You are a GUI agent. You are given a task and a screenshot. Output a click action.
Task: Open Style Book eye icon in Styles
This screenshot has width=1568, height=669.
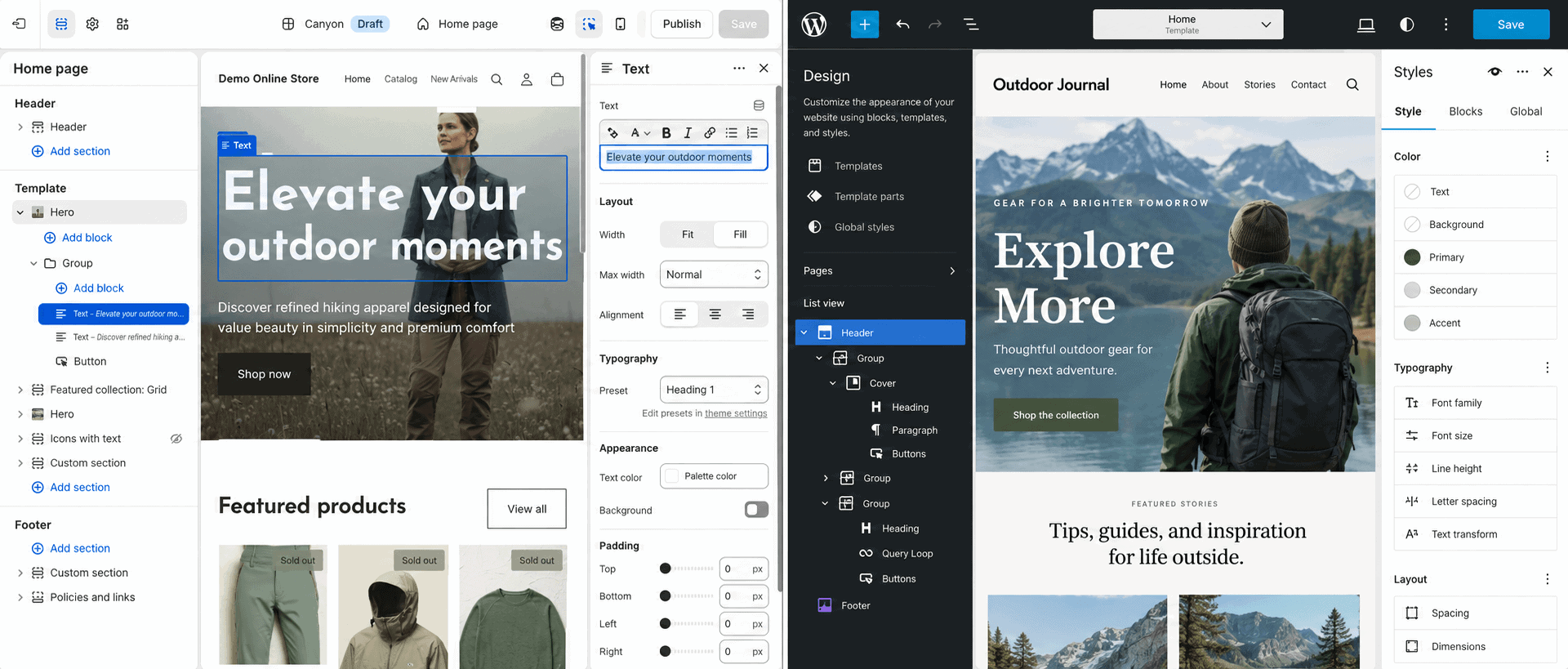pyautogui.click(x=1494, y=72)
